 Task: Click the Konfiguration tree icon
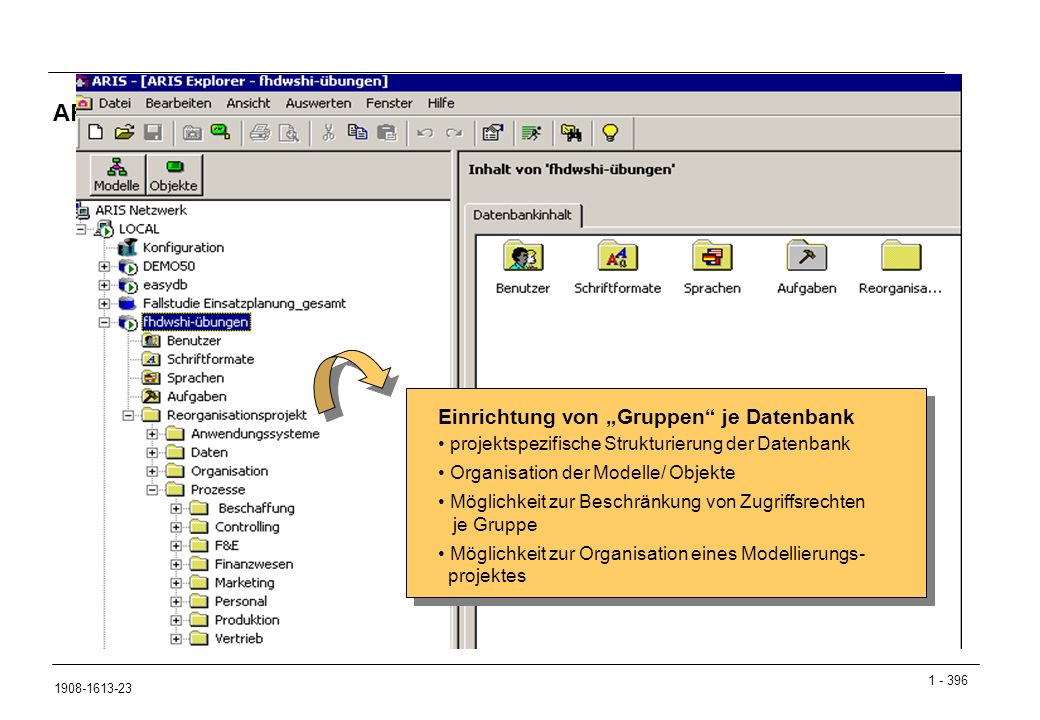127,248
